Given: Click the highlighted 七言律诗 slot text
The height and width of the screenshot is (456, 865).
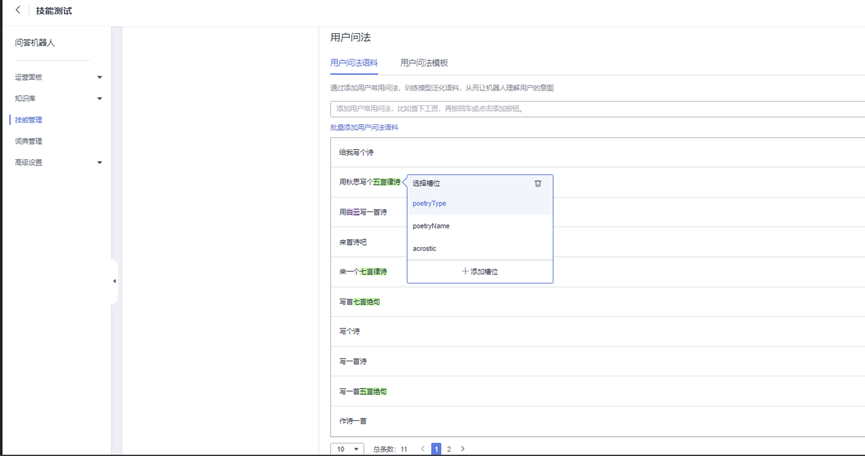Looking at the screenshot, I should pyautogui.click(x=373, y=272).
